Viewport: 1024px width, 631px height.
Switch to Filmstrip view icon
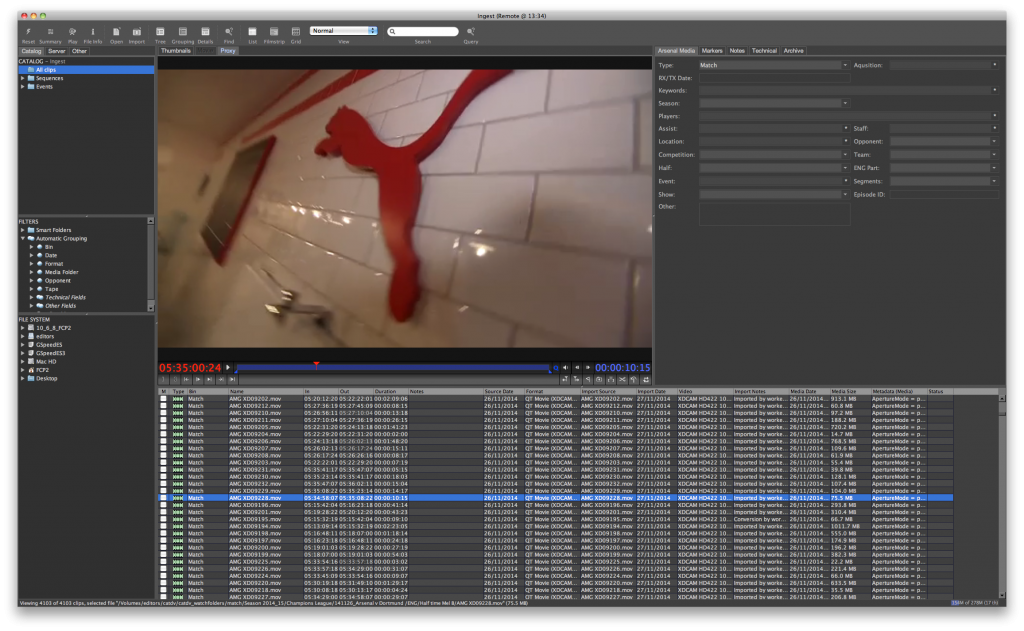coord(274,32)
